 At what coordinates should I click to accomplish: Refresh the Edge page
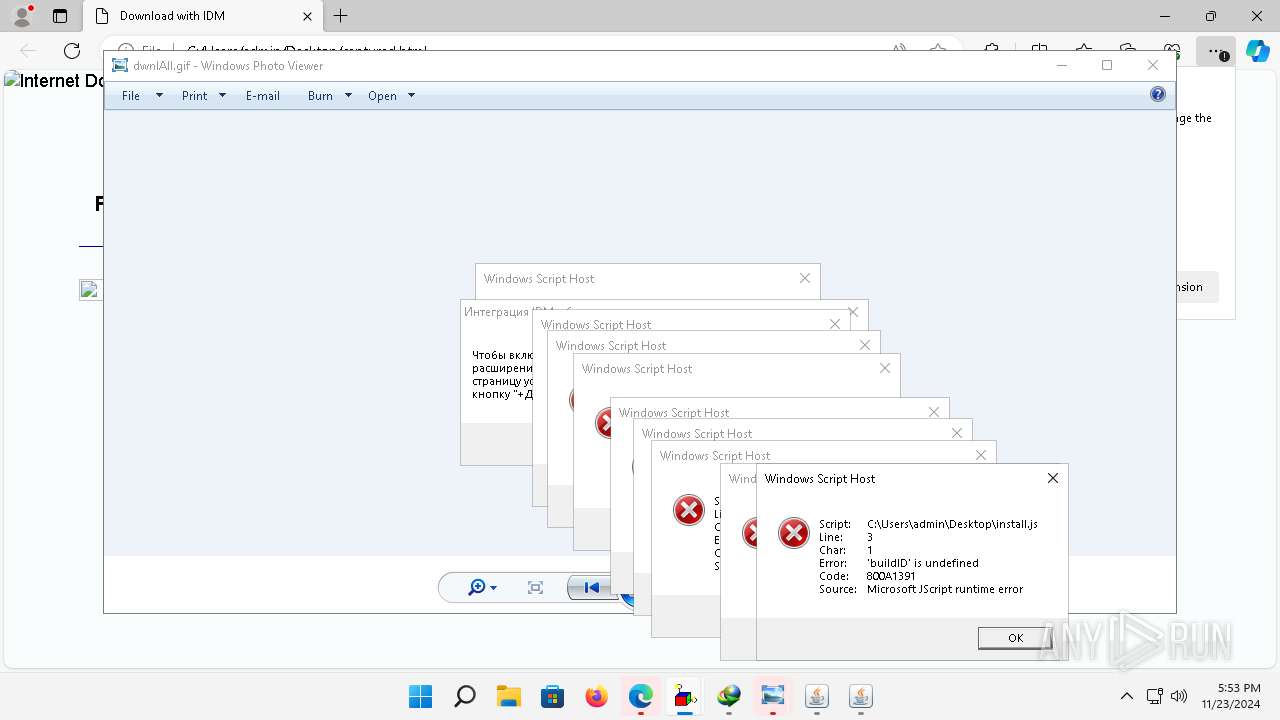pos(72,51)
